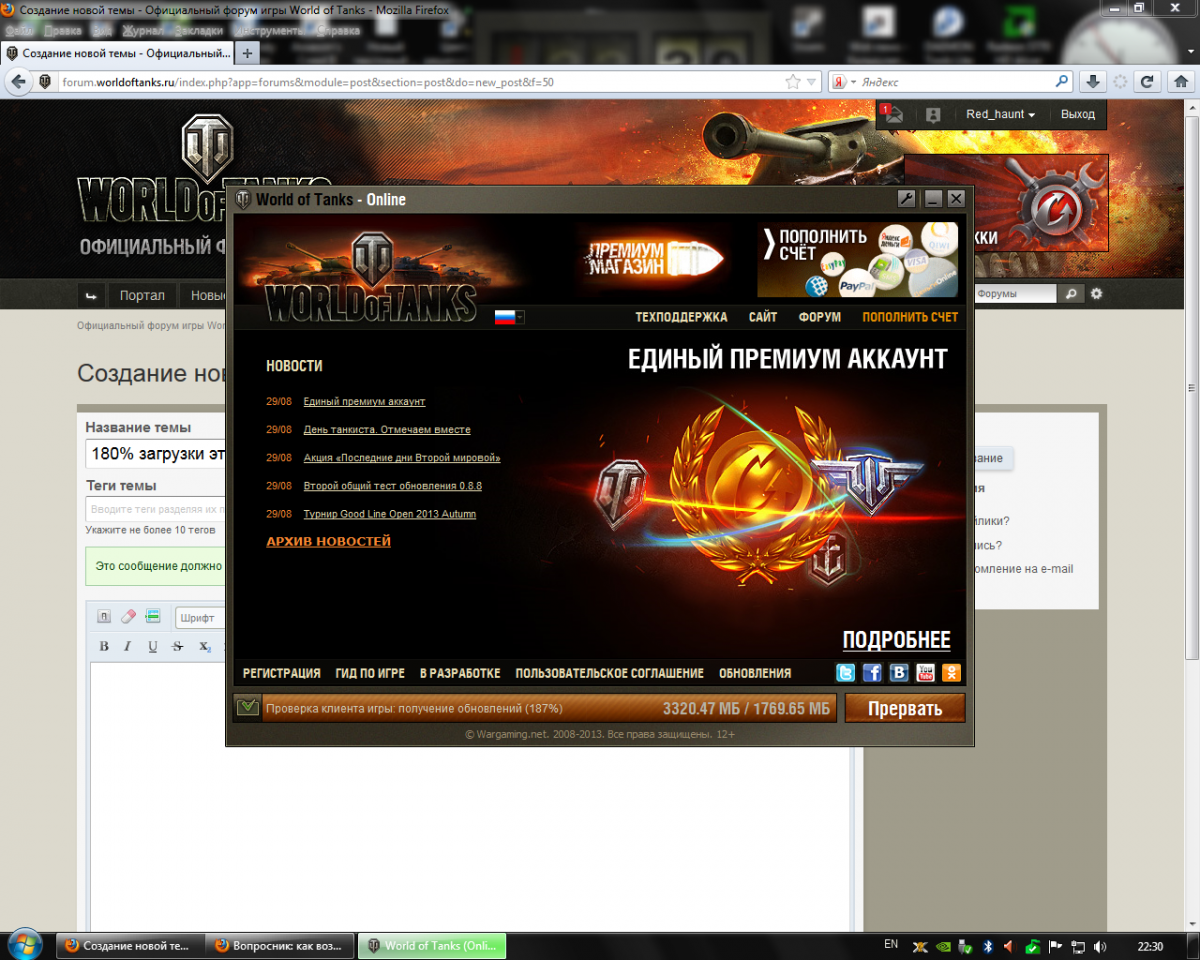Click the forum search magnifier button
Viewport: 1200px width, 960px height.
pyautogui.click(x=1070, y=294)
